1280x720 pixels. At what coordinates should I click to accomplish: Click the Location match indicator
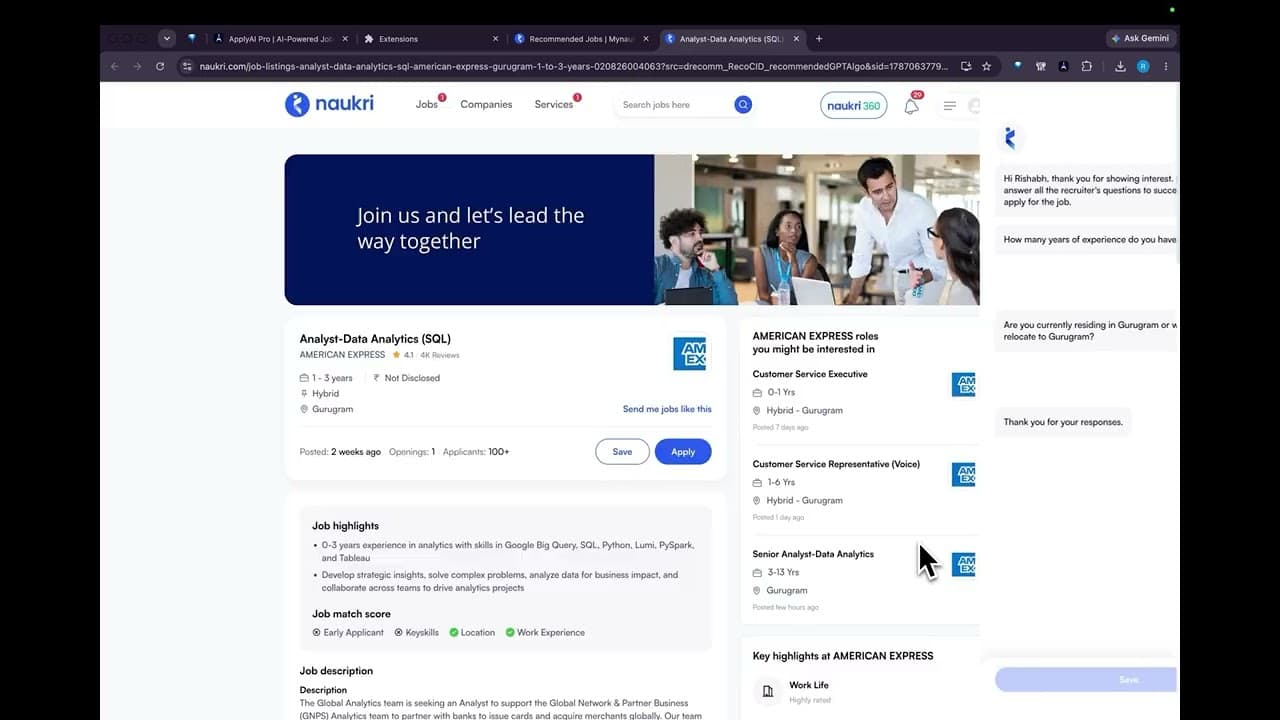point(472,633)
